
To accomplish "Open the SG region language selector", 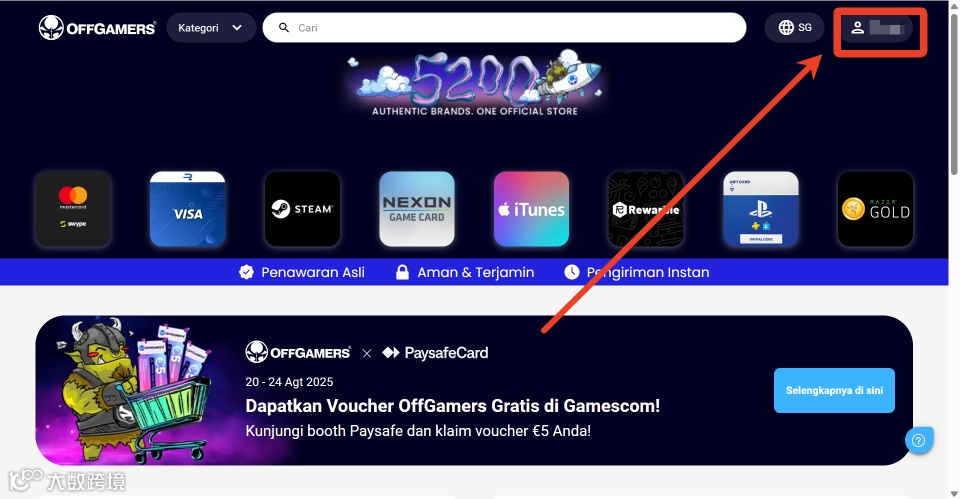I will pos(794,28).
